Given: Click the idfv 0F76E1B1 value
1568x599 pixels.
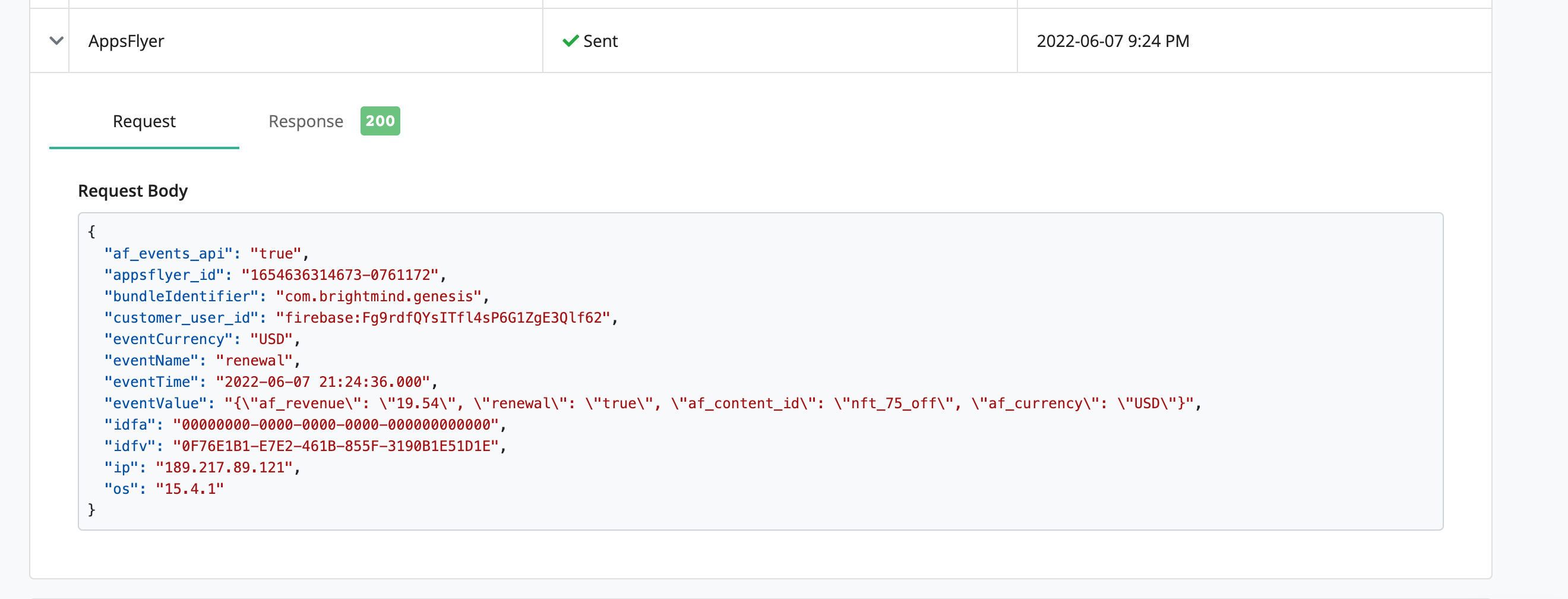Looking at the screenshot, I should (336, 445).
